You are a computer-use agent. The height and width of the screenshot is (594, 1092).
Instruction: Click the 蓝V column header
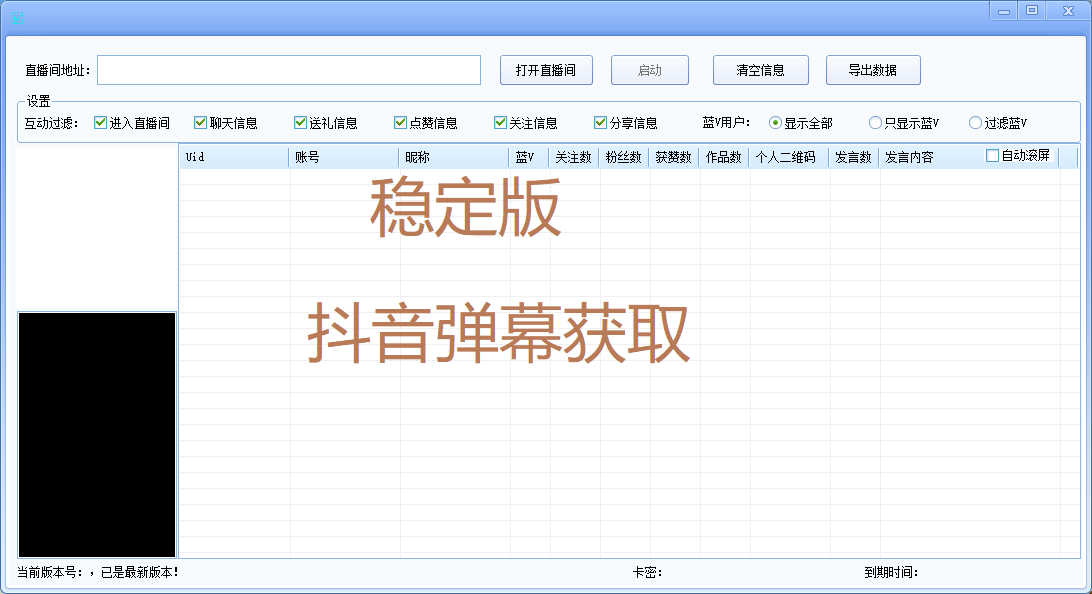tap(529, 157)
